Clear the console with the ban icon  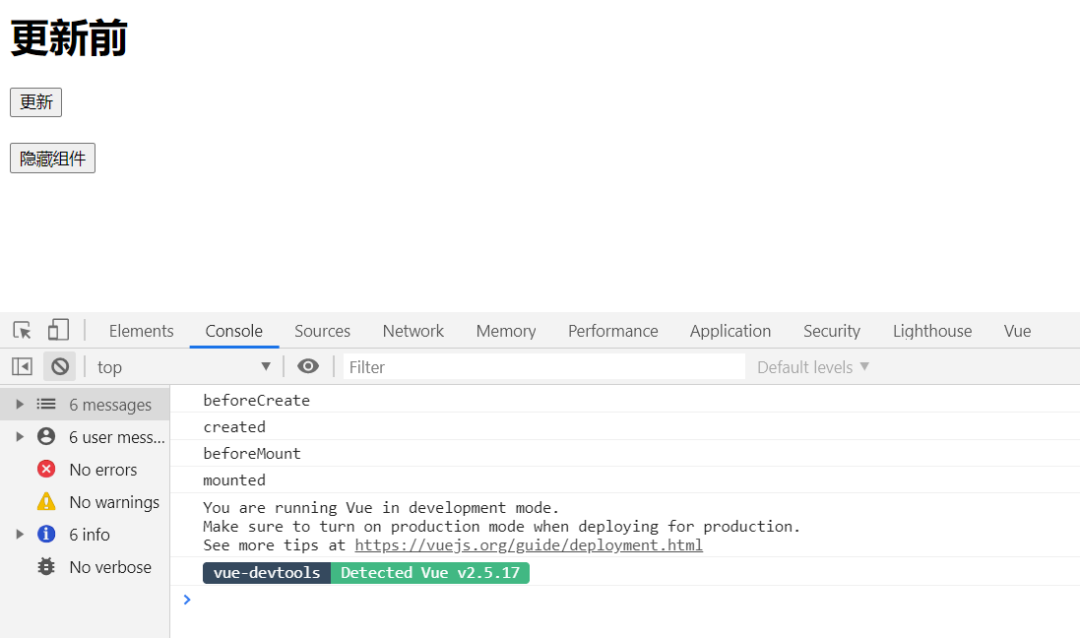[x=60, y=367]
